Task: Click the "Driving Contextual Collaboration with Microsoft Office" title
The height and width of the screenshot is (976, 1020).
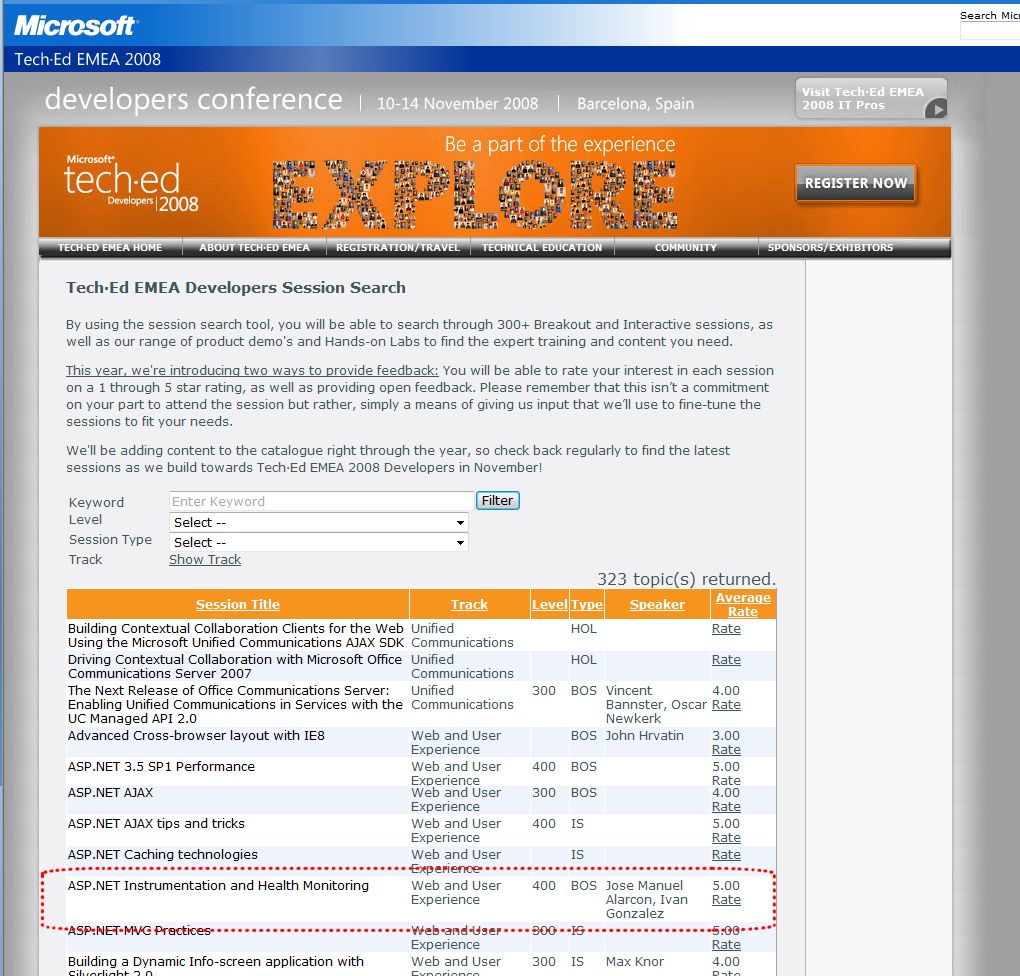Action: click(235, 666)
